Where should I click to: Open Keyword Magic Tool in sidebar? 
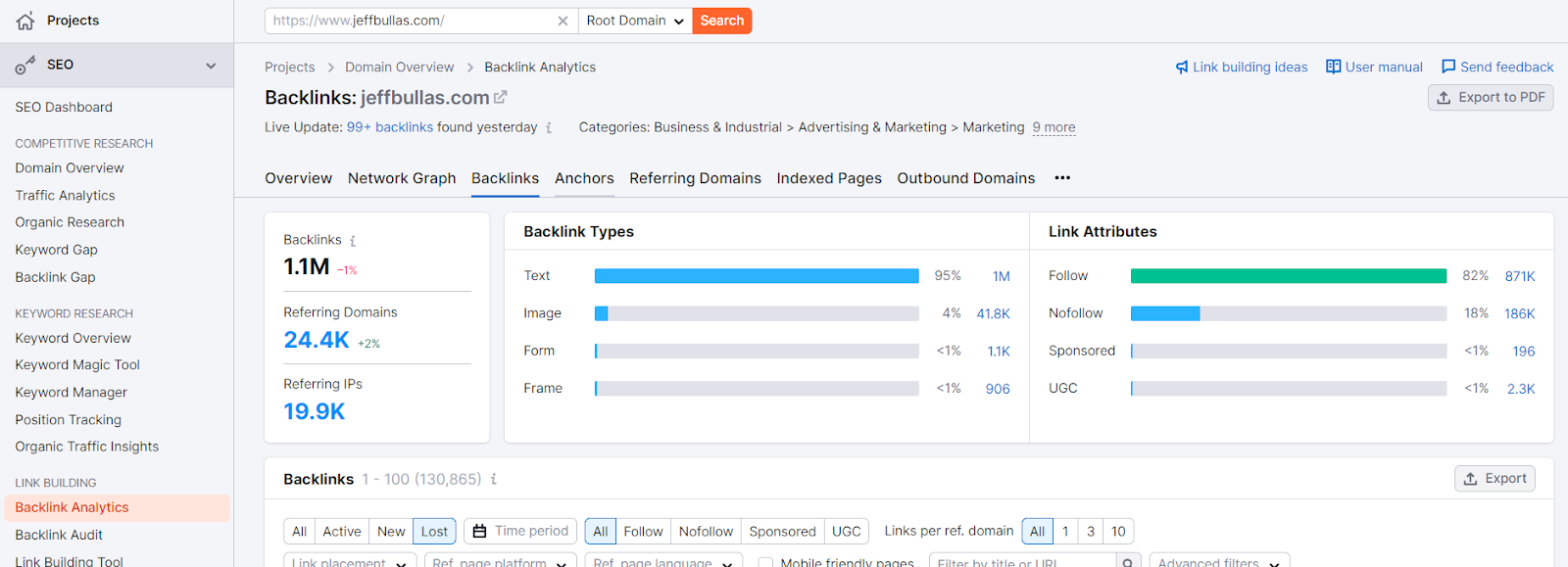tap(77, 364)
